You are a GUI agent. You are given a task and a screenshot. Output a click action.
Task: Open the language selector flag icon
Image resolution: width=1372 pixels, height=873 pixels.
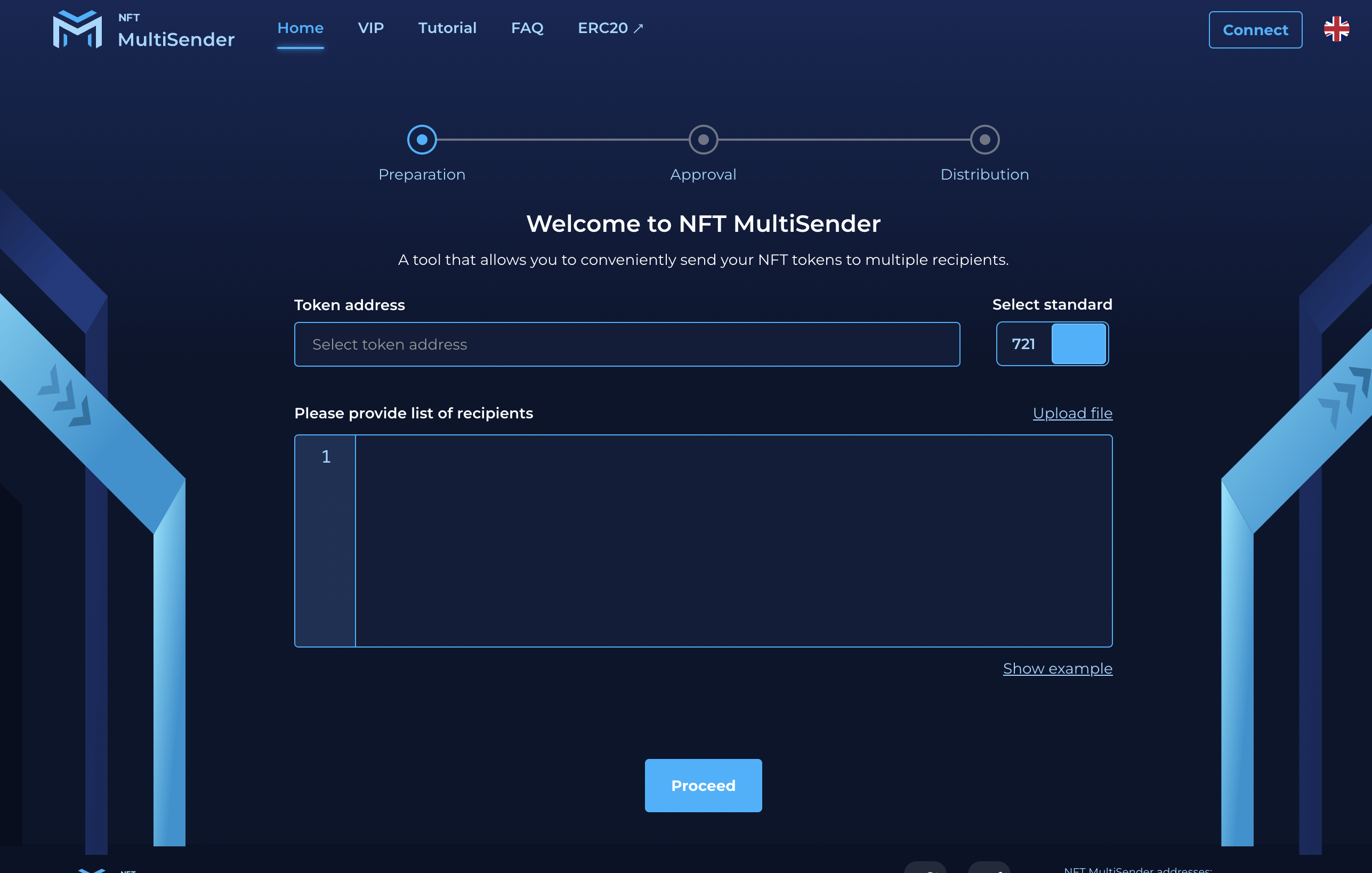(x=1336, y=29)
